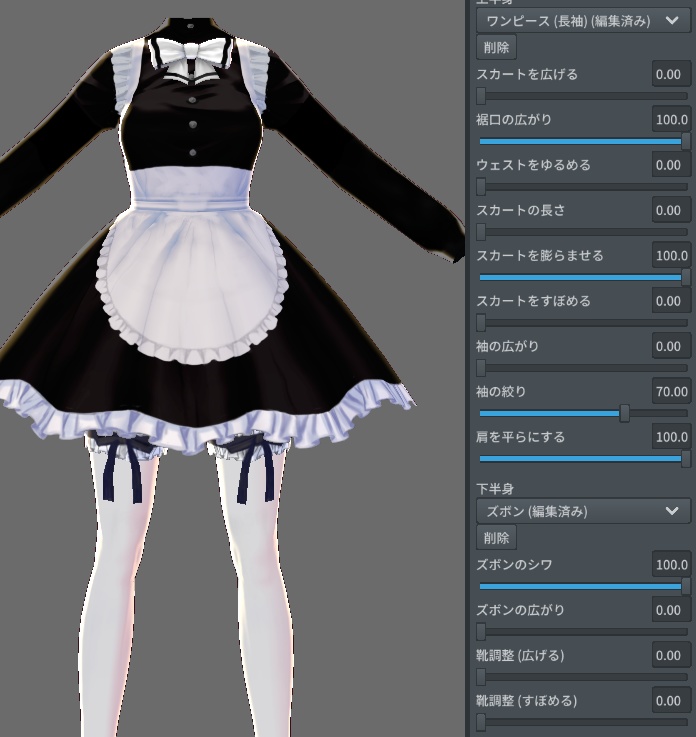
Task: Click the スカートを広げる value field
Action: tap(671, 74)
